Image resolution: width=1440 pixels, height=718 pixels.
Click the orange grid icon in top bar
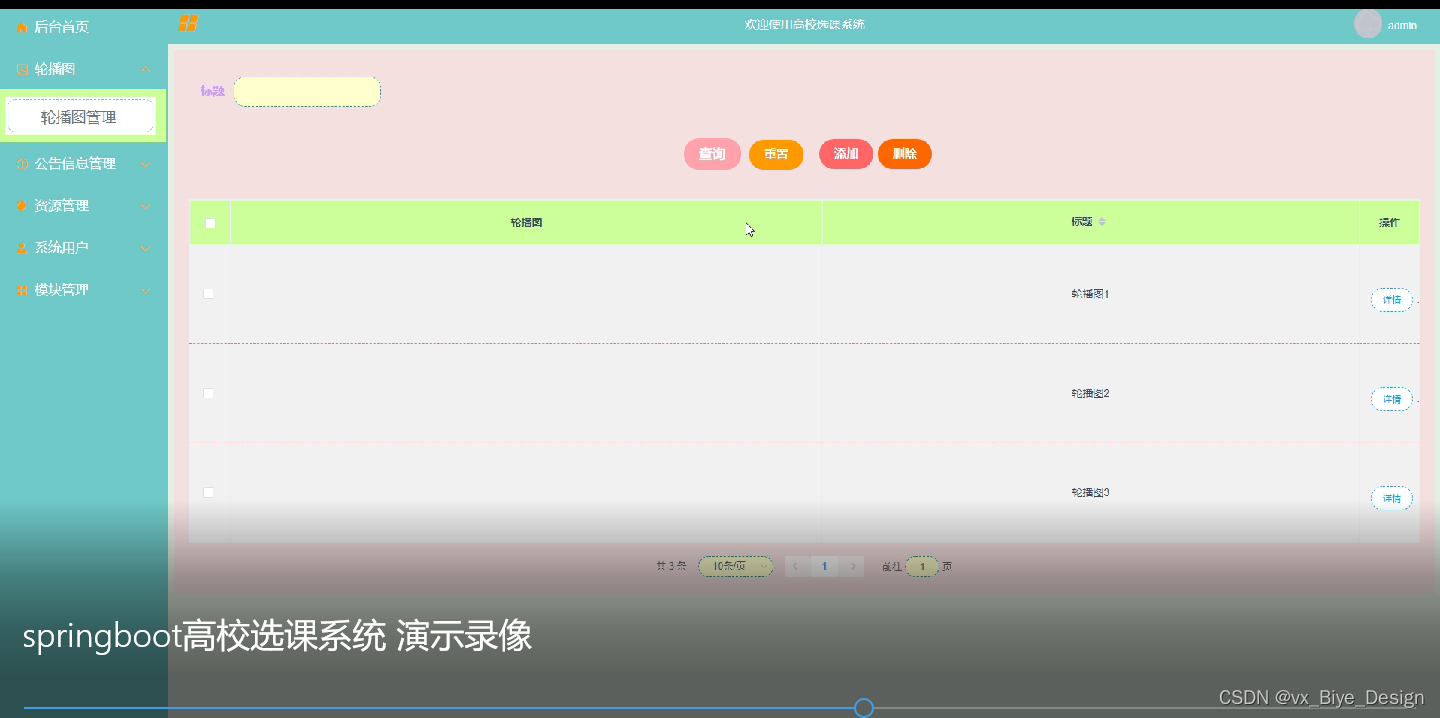tap(188, 23)
